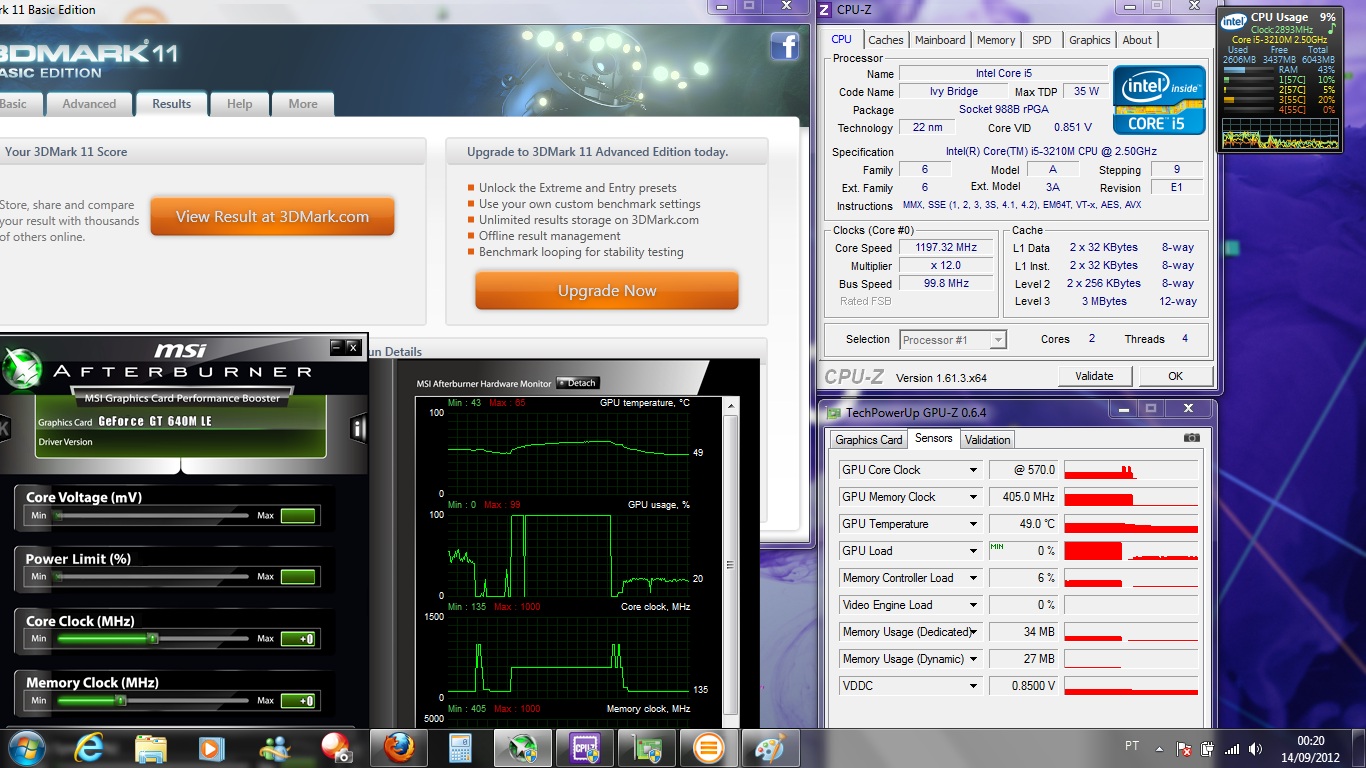The height and width of the screenshot is (768, 1366).
Task: Open the Calculator taskbar icon
Action: click(460, 748)
